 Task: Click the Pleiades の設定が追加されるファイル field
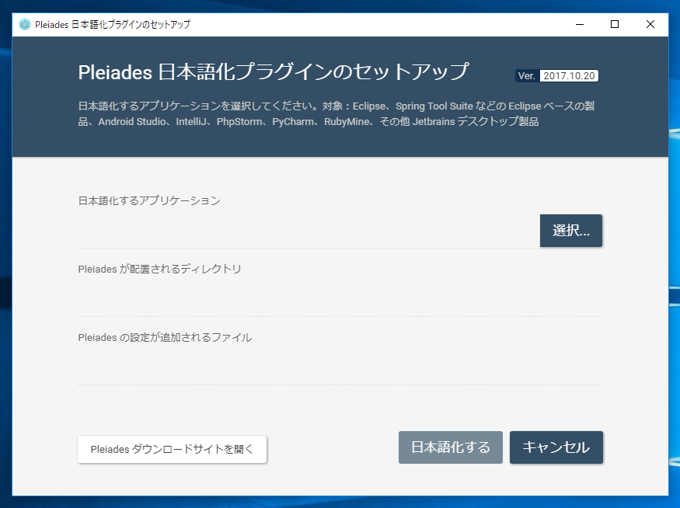[340, 367]
